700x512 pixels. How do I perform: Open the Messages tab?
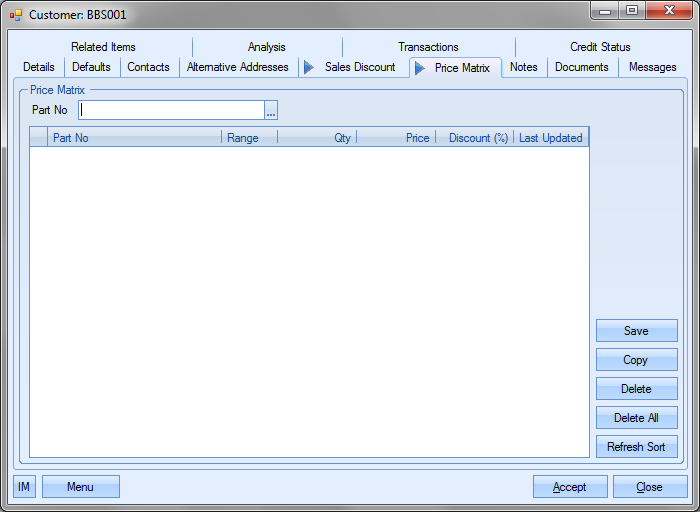point(652,67)
